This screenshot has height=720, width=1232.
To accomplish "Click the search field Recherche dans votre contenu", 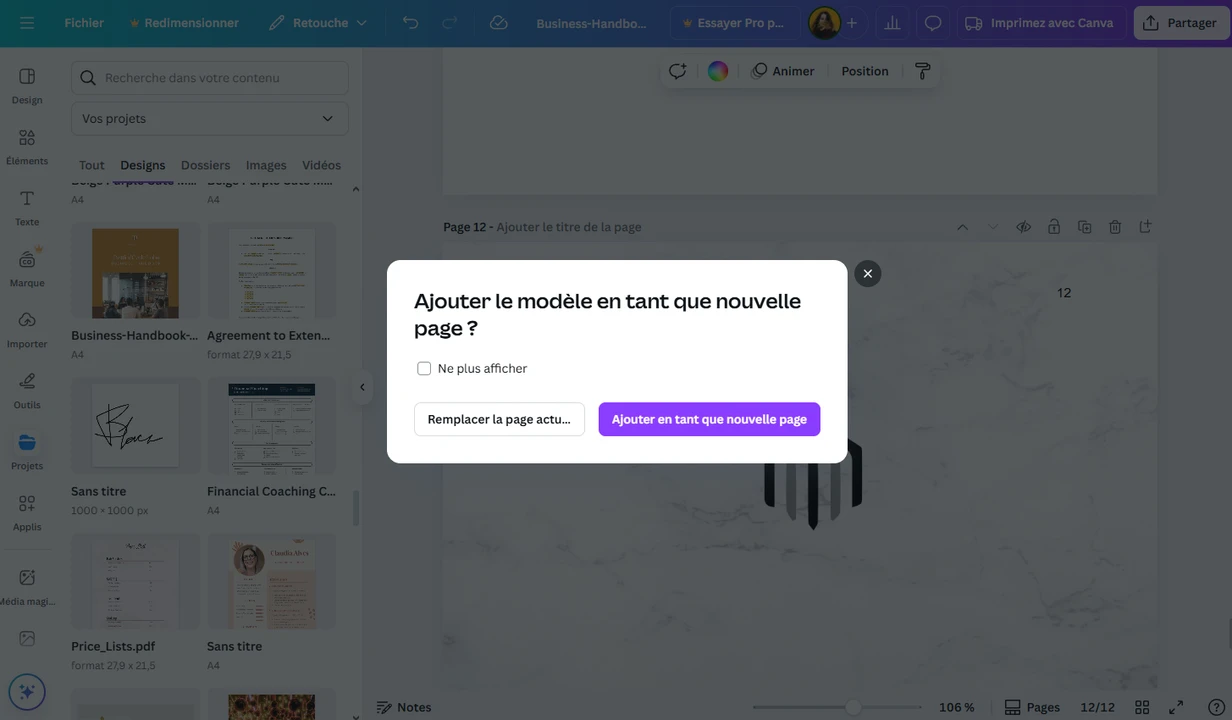I will [210, 78].
